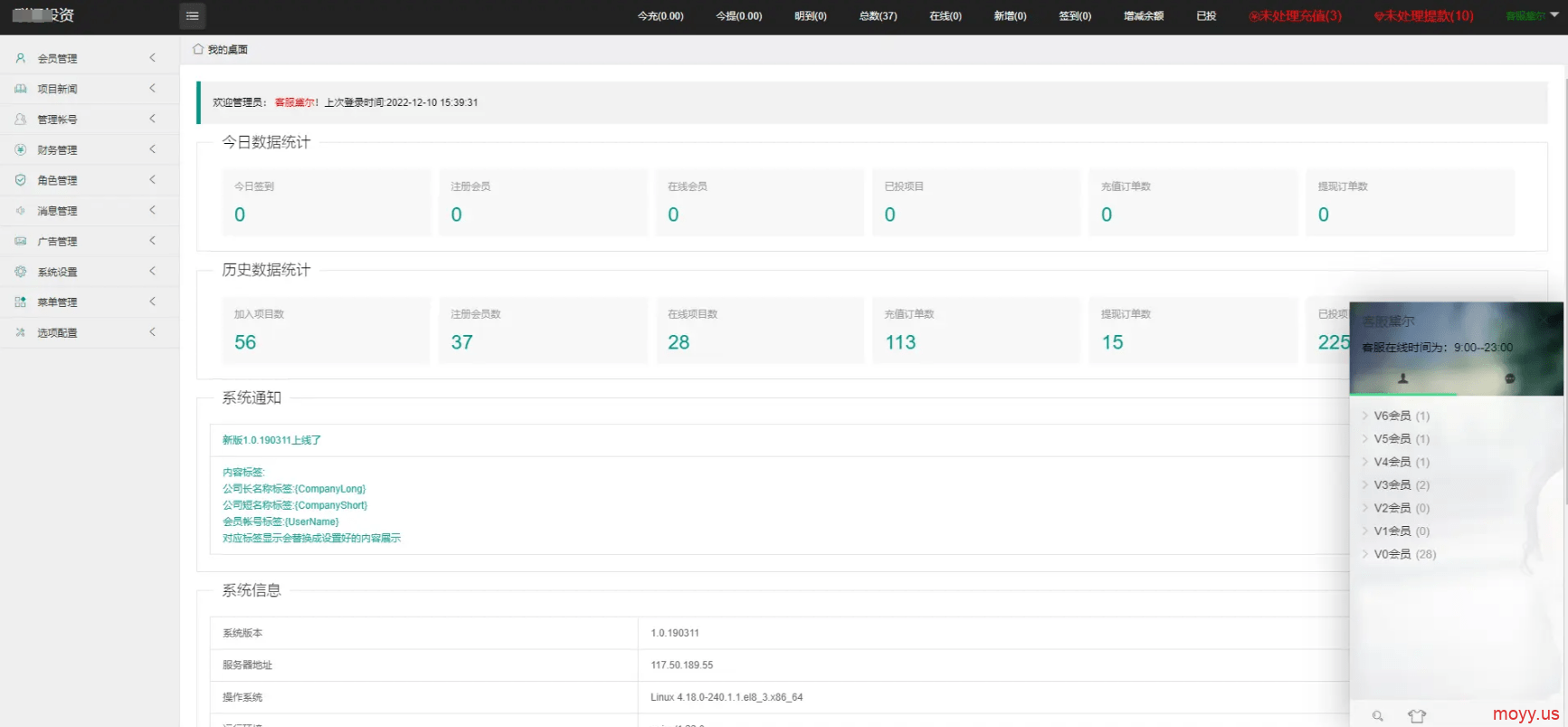Open 财务管理 via its yen icon
The image size is (1568, 727).
[20, 149]
